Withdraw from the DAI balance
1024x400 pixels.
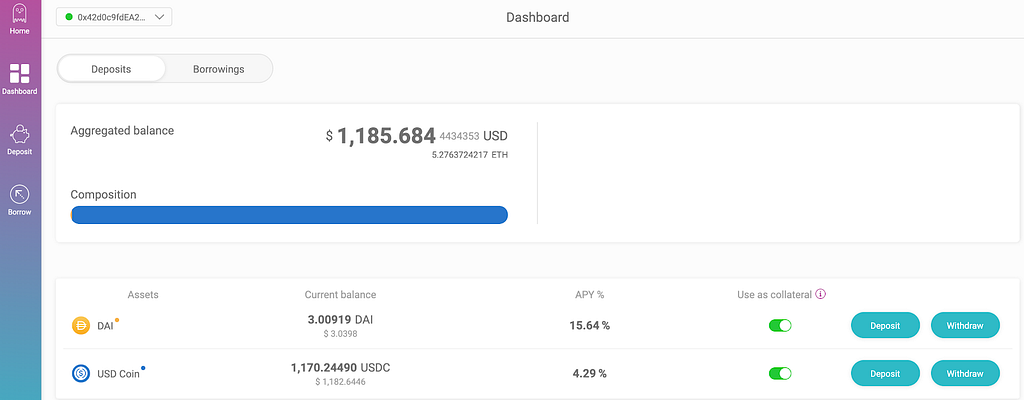[965, 326]
